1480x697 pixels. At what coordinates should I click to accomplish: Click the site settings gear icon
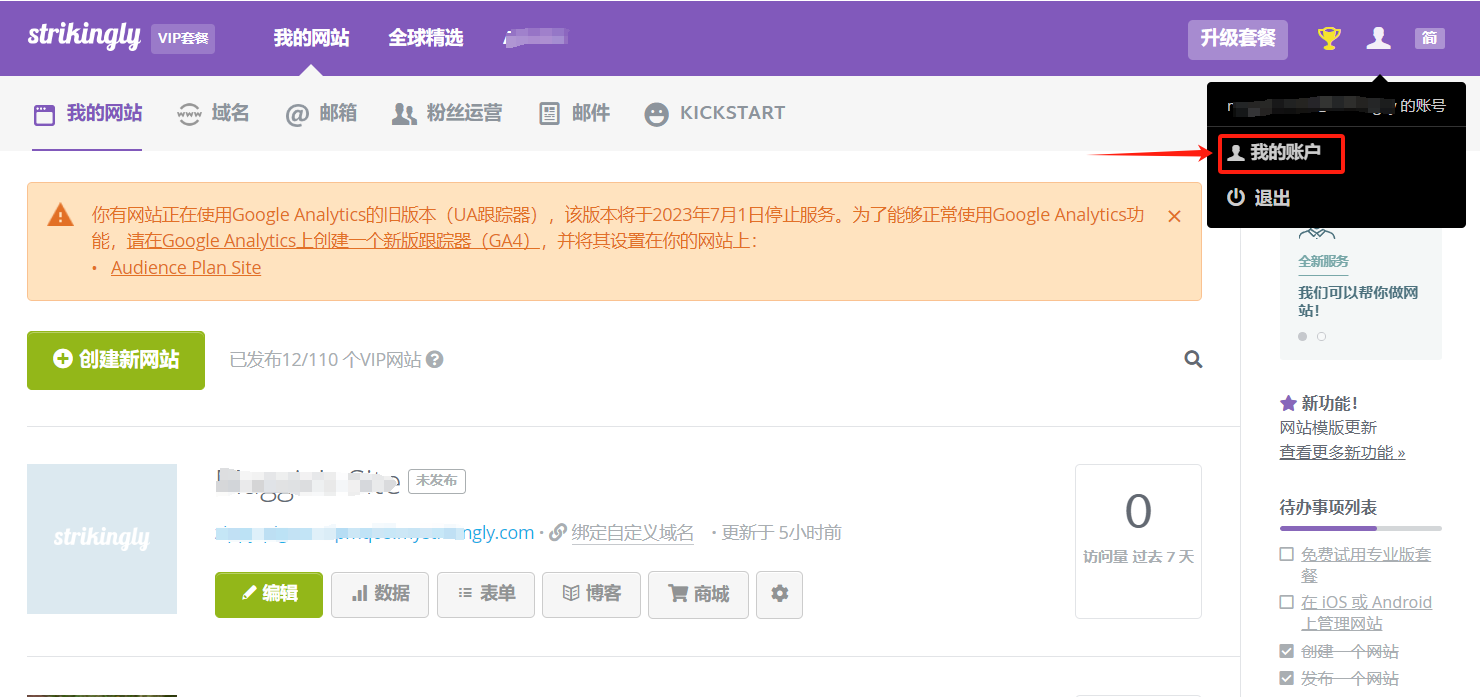[779, 594]
